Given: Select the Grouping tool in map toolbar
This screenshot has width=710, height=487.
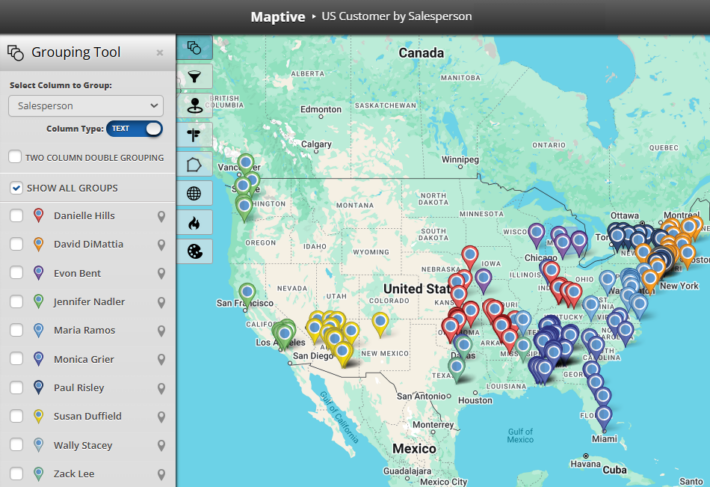Looking at the screenshot, I should [194, 47].
